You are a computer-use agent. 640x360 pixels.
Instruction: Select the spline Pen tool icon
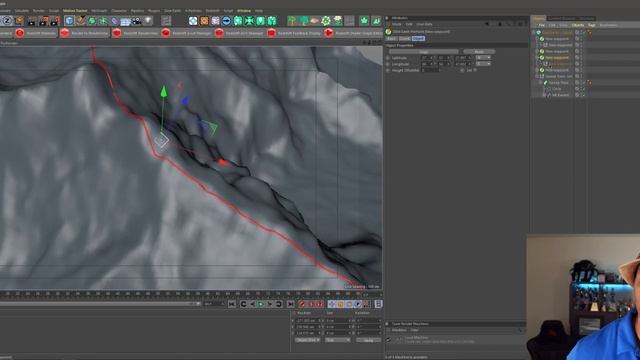(81, 21)
